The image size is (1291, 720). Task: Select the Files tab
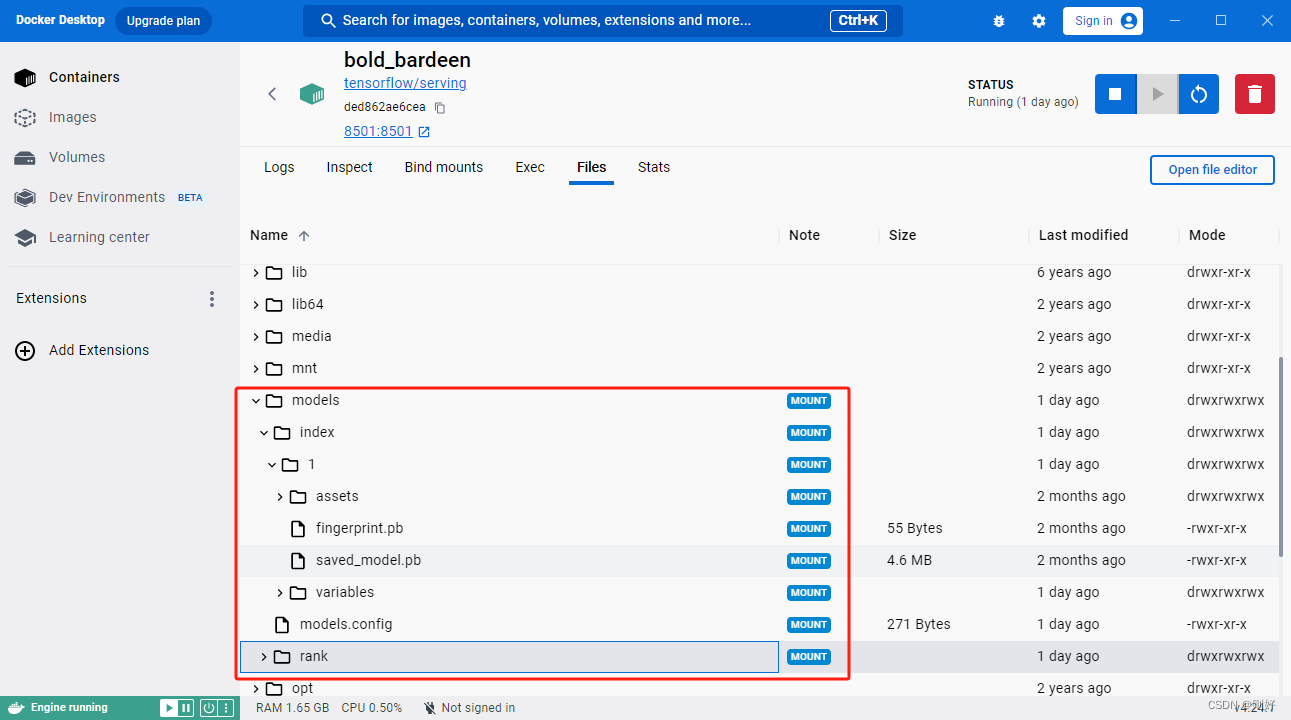(x=592, y=167)
